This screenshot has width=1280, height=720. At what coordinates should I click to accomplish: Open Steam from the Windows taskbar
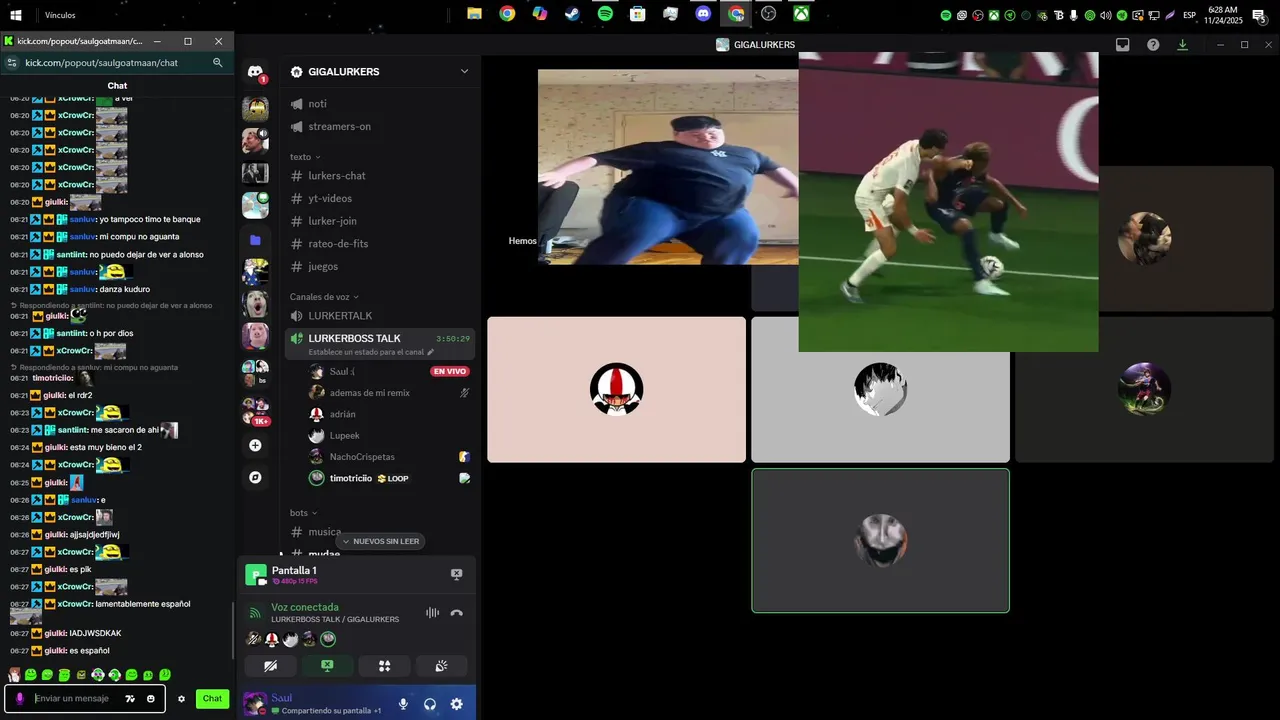572,14
